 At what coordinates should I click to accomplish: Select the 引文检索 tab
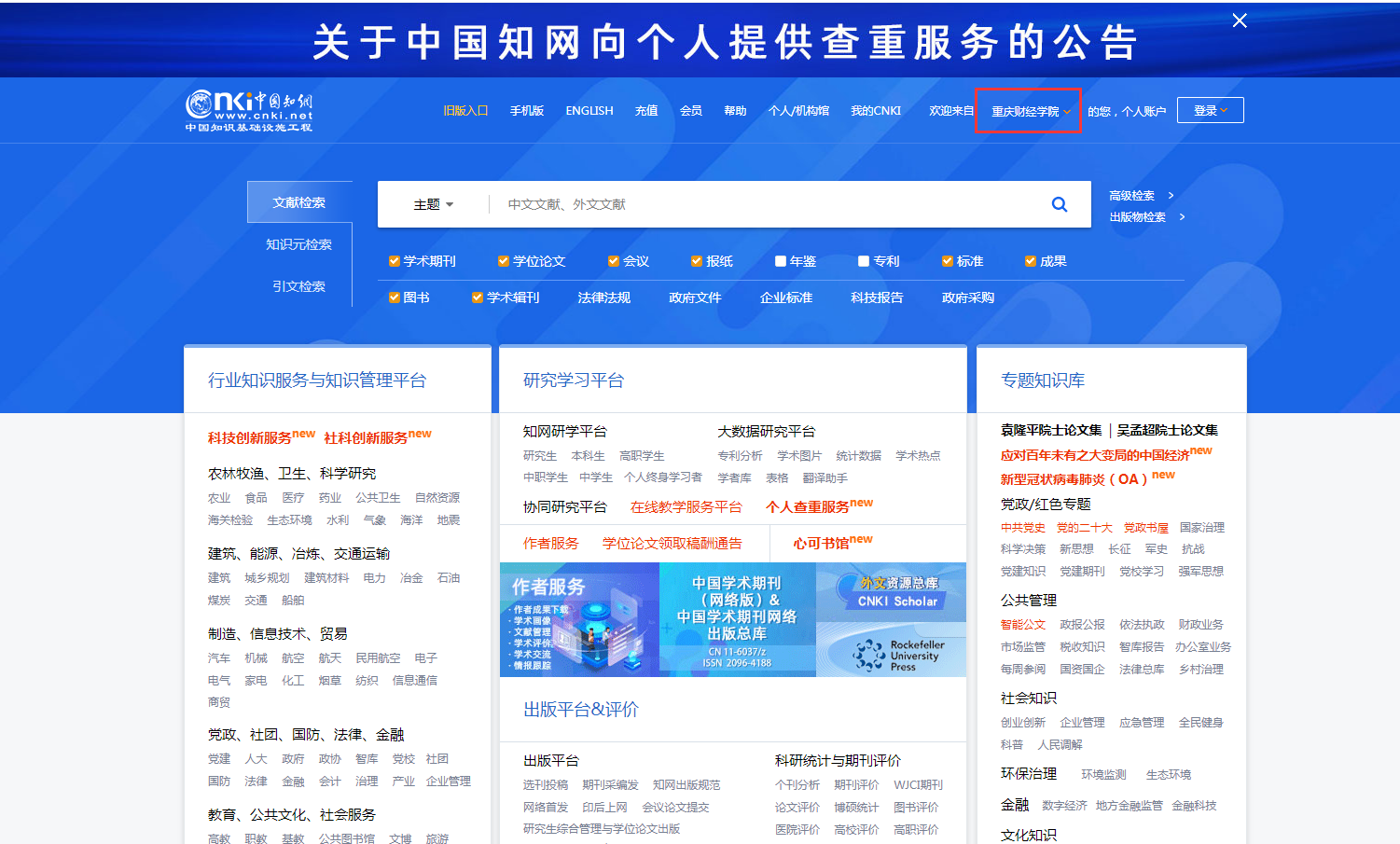(299, 286)
